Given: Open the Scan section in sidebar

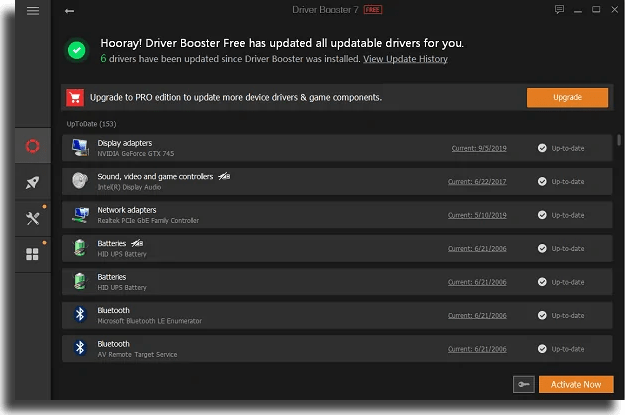Looking at the screenshot, I should [33, 146].
